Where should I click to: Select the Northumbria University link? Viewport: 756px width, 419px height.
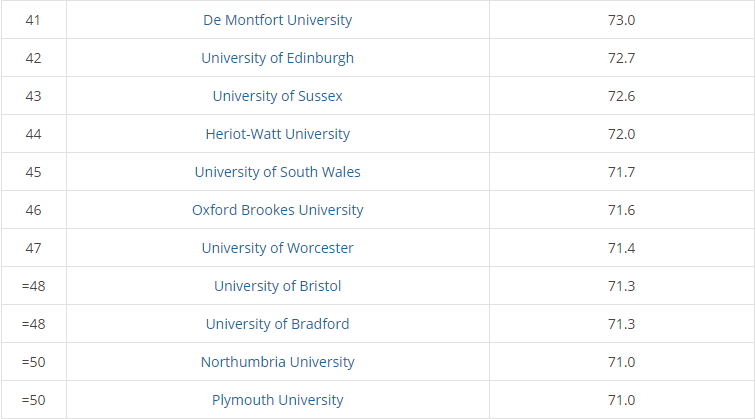(x=277, y=362)
